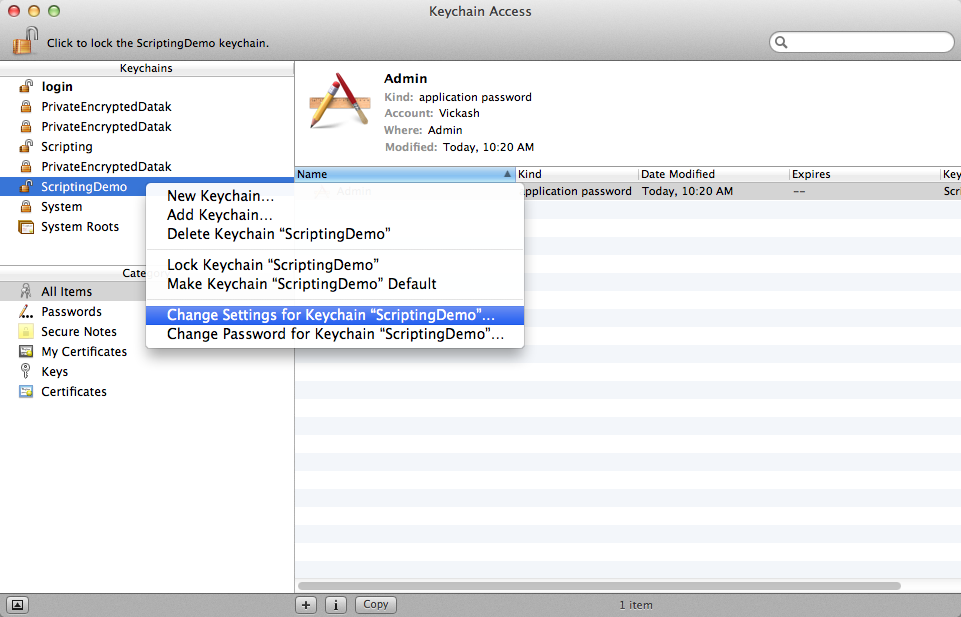961x617 pixels.
Task: Click the Copy button
Action: (x=375, y=605)
